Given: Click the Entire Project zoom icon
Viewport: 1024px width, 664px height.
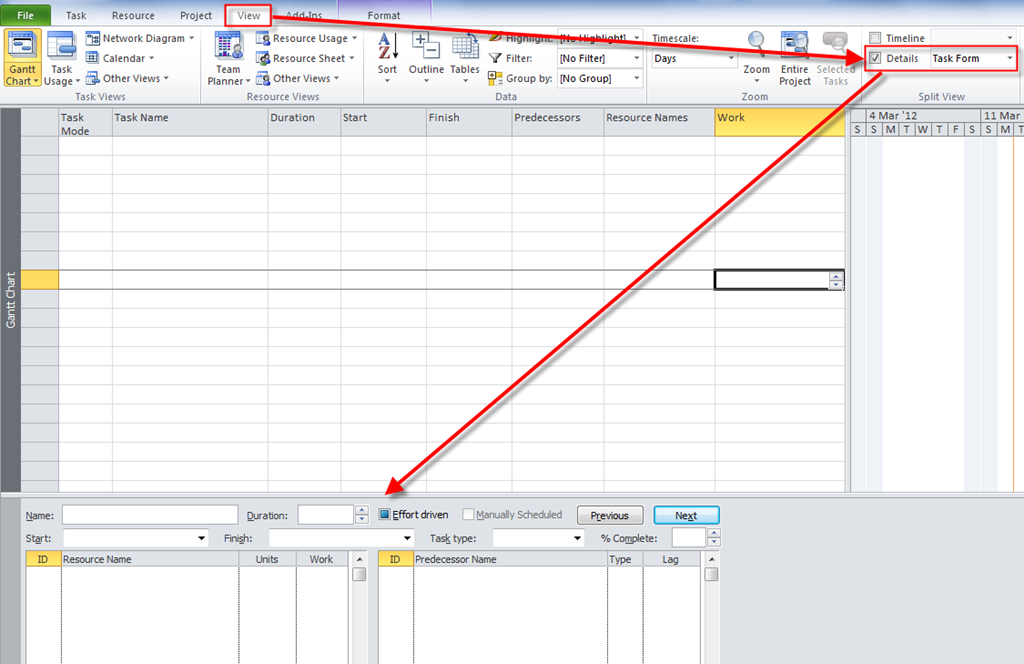Looking at the screenshot, I should 795,45.
